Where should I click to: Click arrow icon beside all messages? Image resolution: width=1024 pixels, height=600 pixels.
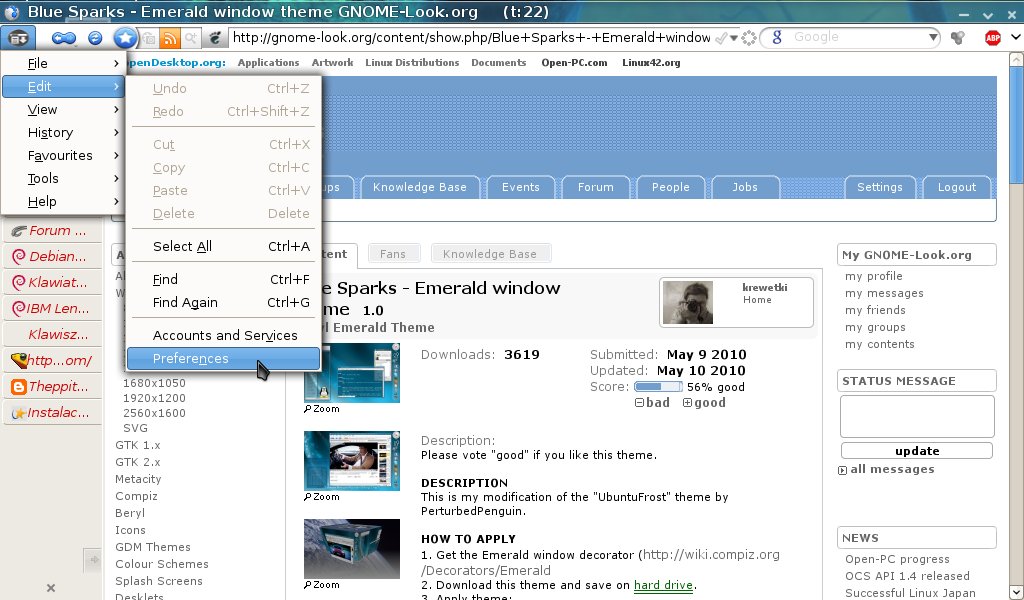coord(842,470)
